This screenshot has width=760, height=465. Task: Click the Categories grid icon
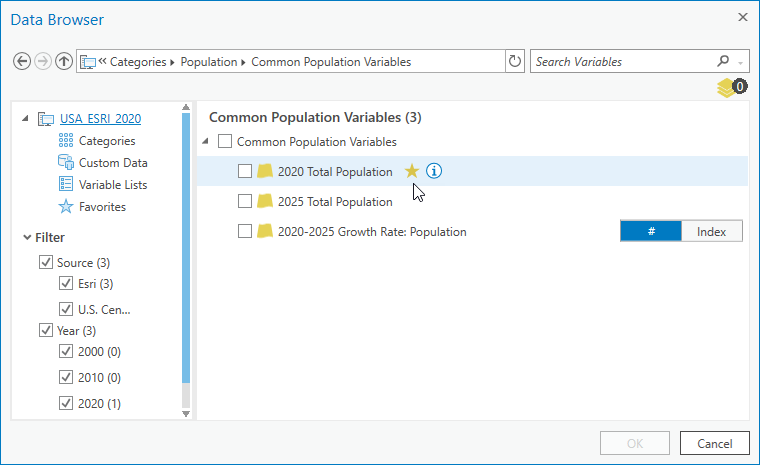coord(66,141)
